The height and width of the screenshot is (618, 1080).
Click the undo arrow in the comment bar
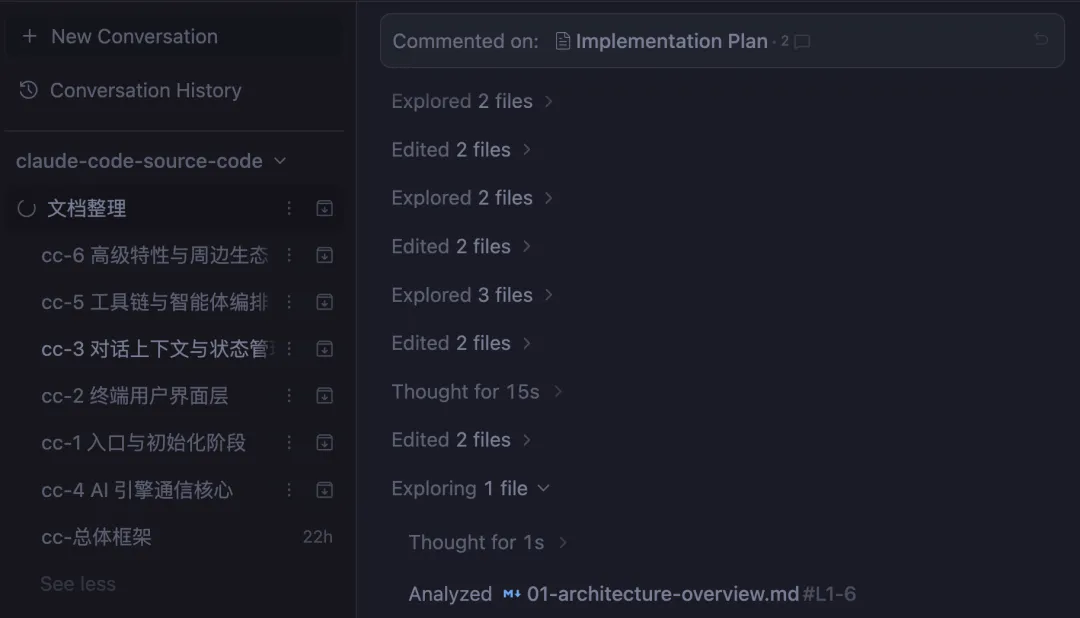click(1041, 40)
